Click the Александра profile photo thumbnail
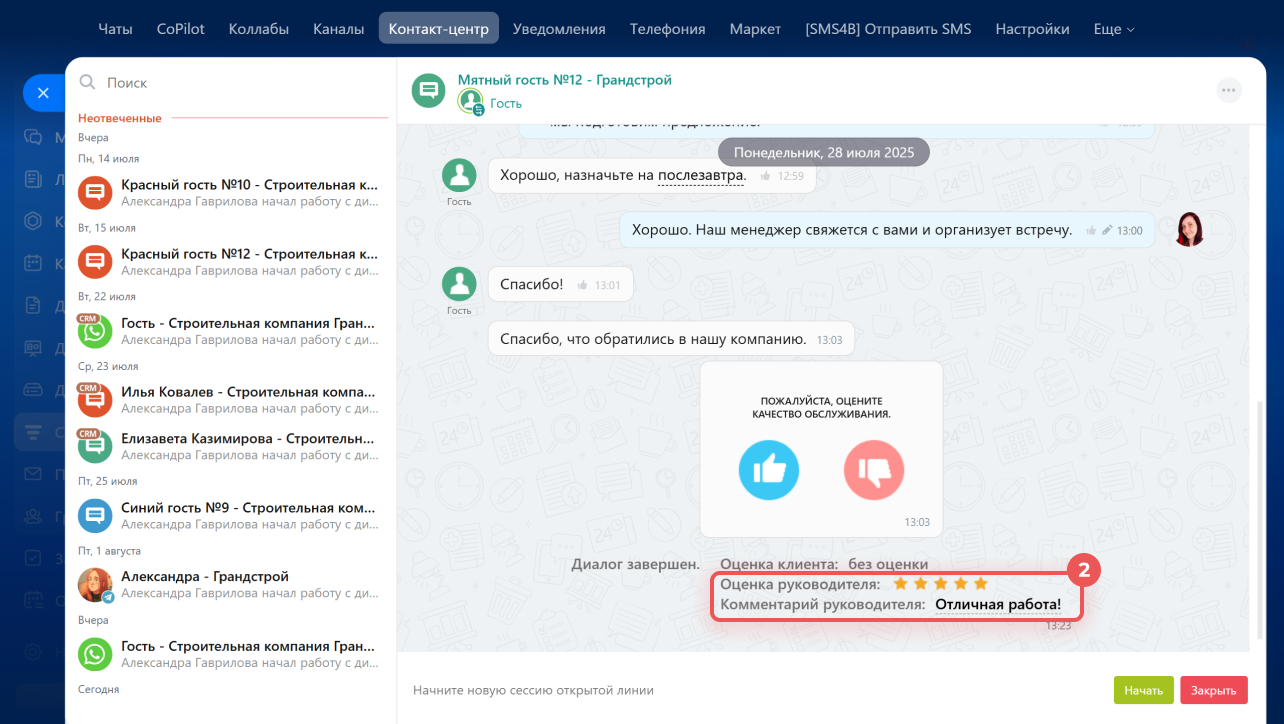Image resolution: width=1284 pixels, height=724 pixels. tap(95, 585)
